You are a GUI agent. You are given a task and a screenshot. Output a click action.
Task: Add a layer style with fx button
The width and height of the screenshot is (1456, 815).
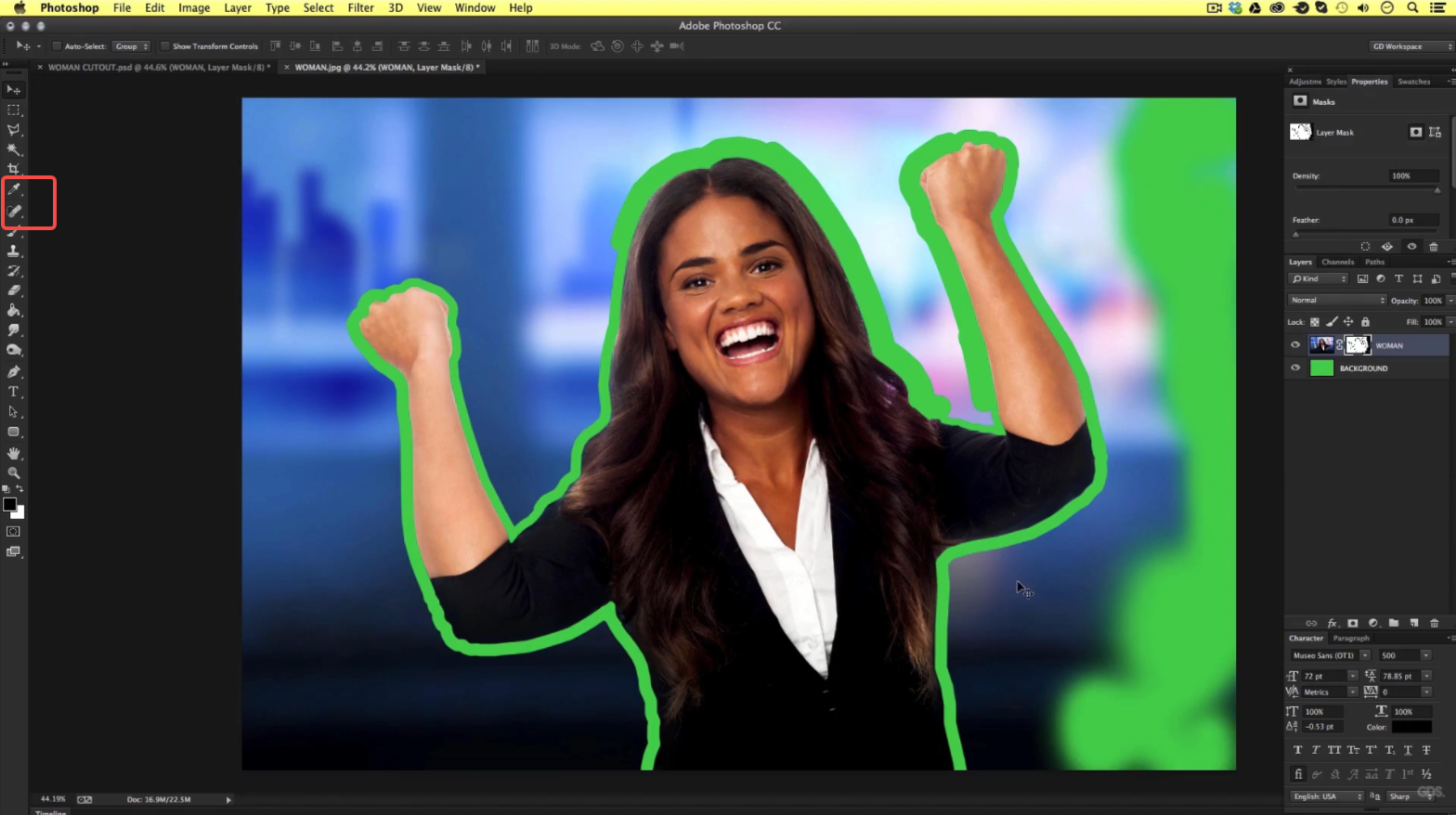(x=1332, y=623)
